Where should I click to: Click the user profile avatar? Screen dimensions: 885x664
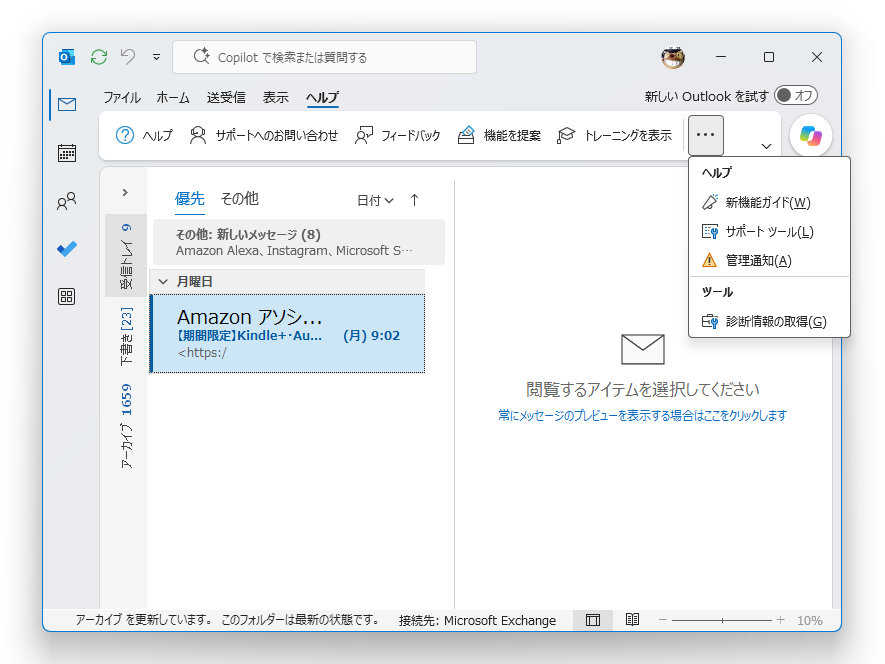[x=673, y=57]
